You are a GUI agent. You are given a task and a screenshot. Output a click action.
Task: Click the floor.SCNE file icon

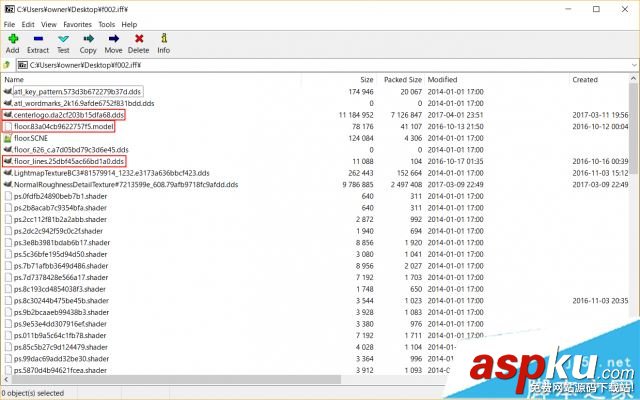click(8, 138)
